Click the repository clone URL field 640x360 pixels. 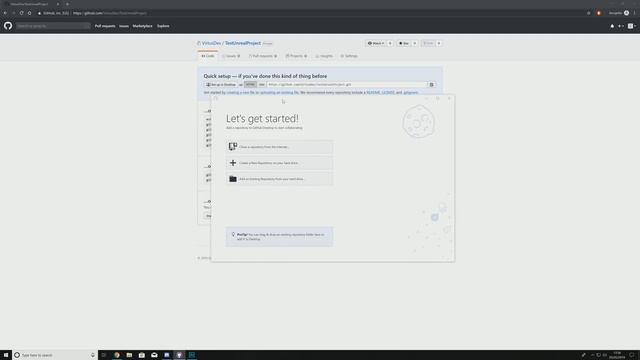pos(347,84)
